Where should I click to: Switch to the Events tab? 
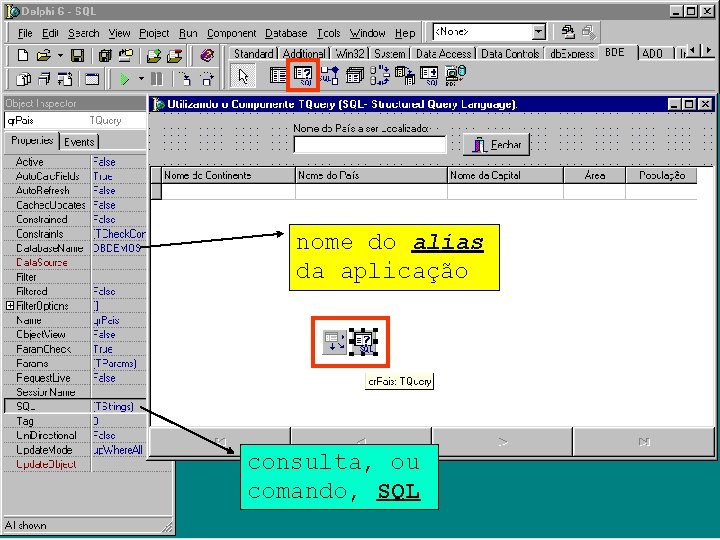[x=79, y=142]
